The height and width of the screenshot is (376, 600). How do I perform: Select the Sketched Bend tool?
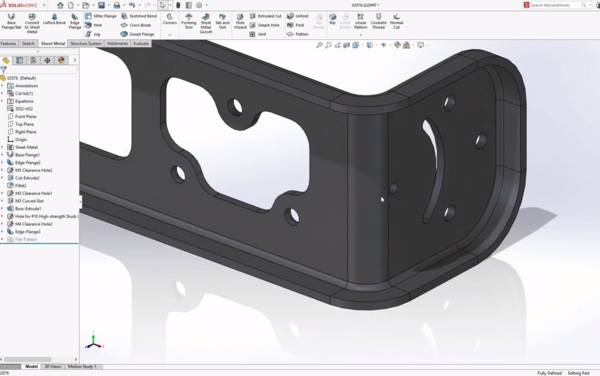pos(139,16)
